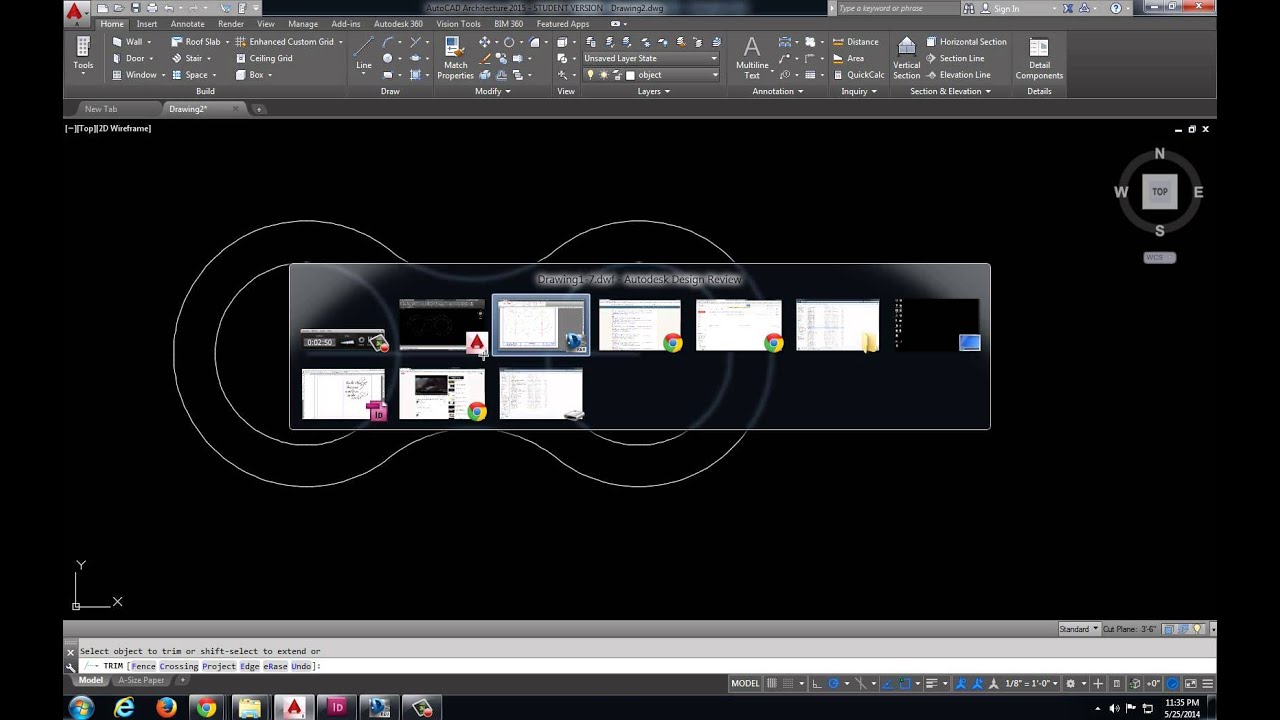Select the Autodesk Design Review window thumbnail

(x=541, y=324)
